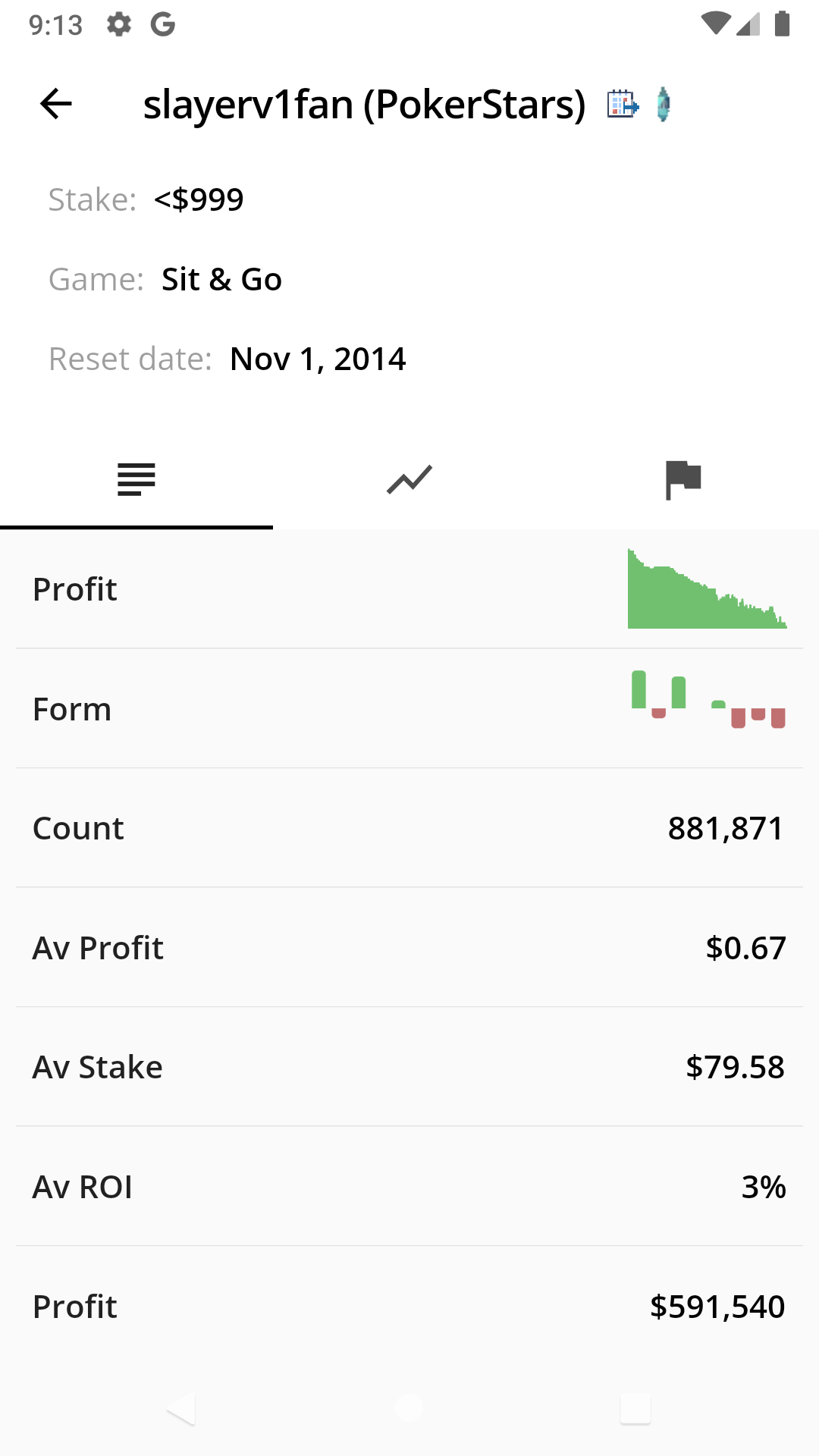Screen dimensions: 819x1456
Task: Switch to the line graph tab
Action: (409, 480)
